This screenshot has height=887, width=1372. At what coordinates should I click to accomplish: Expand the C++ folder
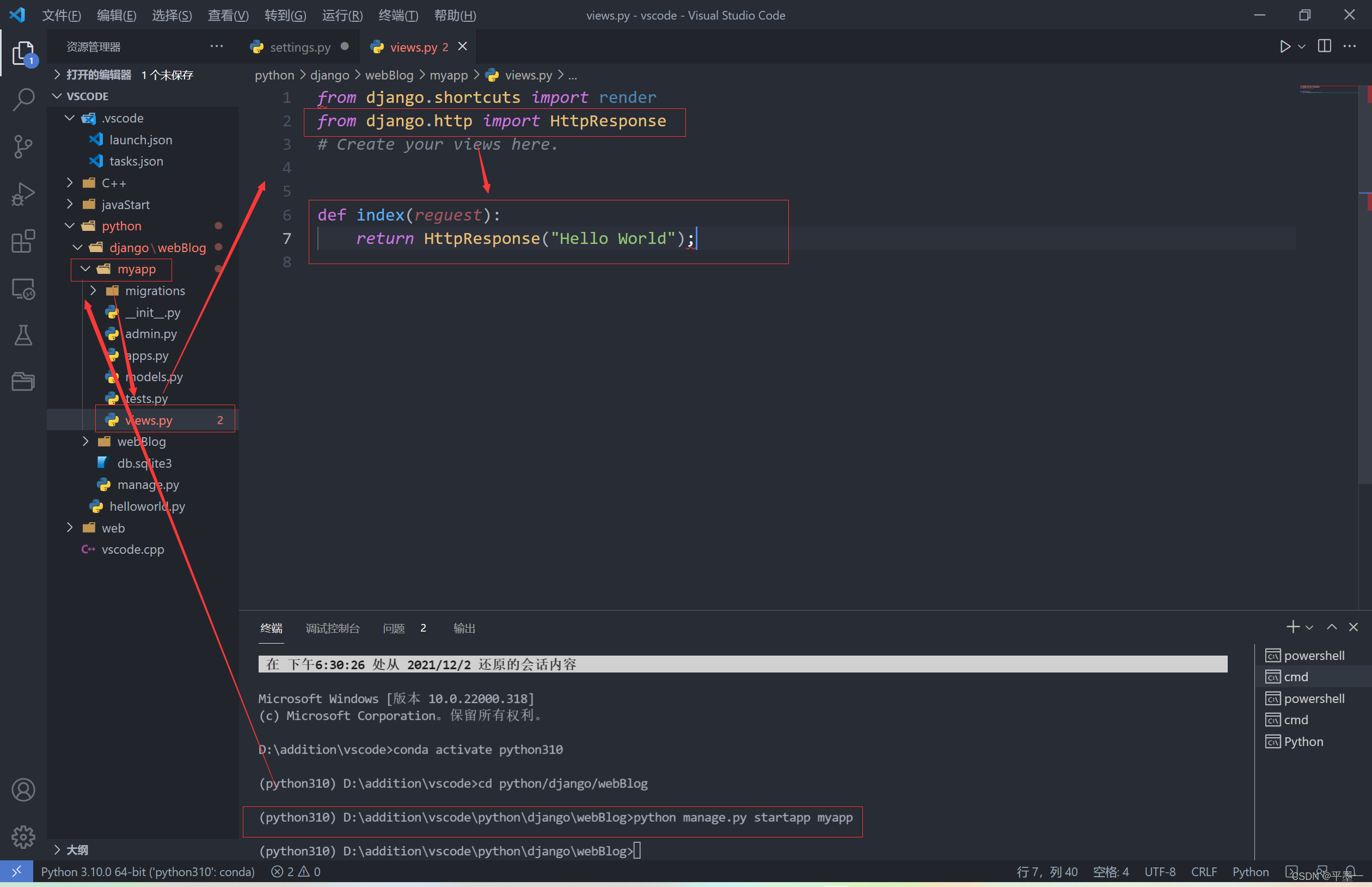(x=113, y=183)
